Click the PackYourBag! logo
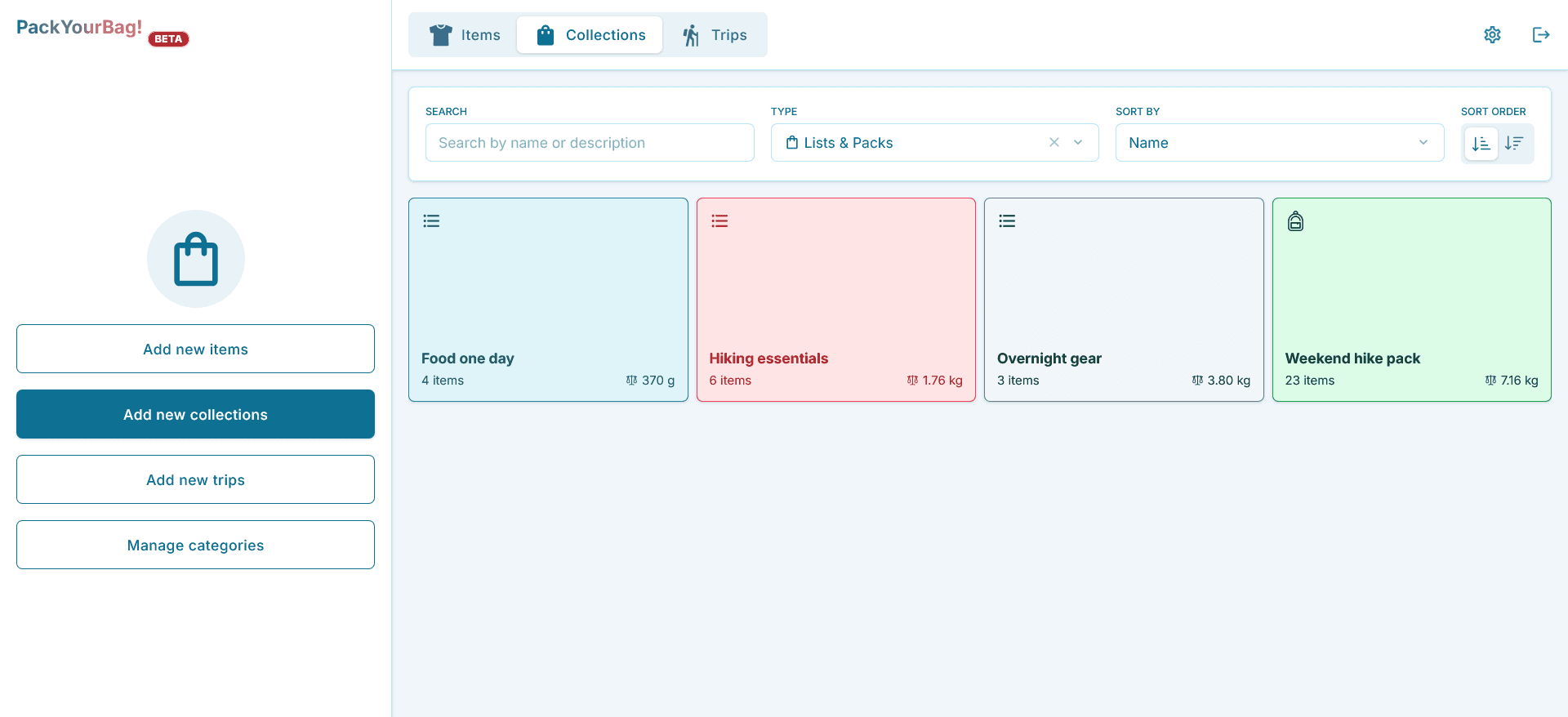This screenshot has height=717, width=1568. point(79,27)
